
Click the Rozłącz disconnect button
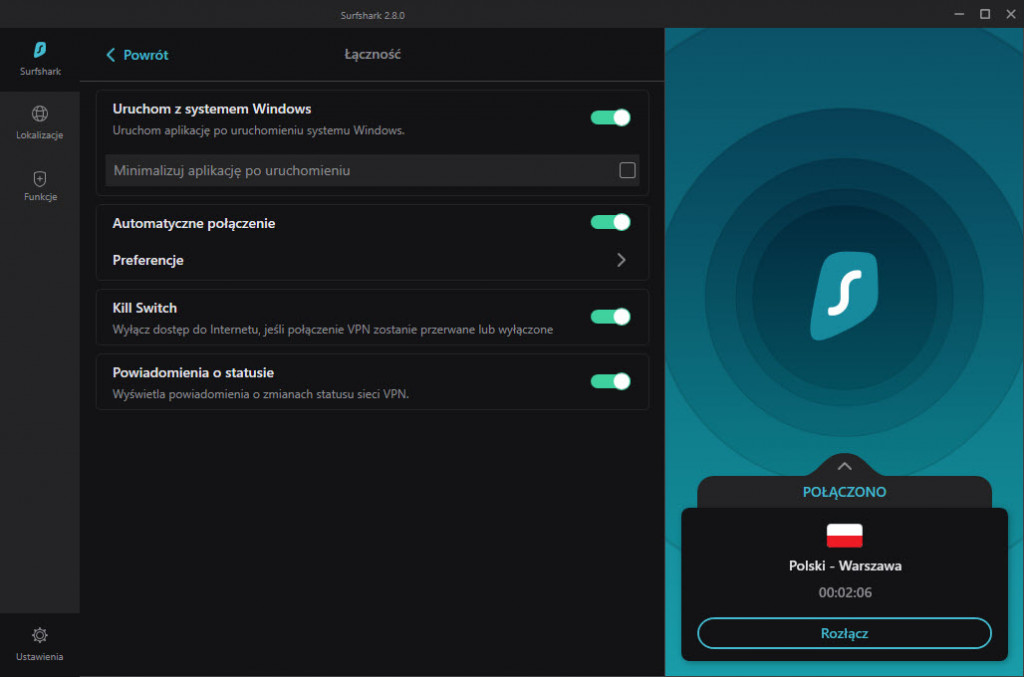coord(844,633)
